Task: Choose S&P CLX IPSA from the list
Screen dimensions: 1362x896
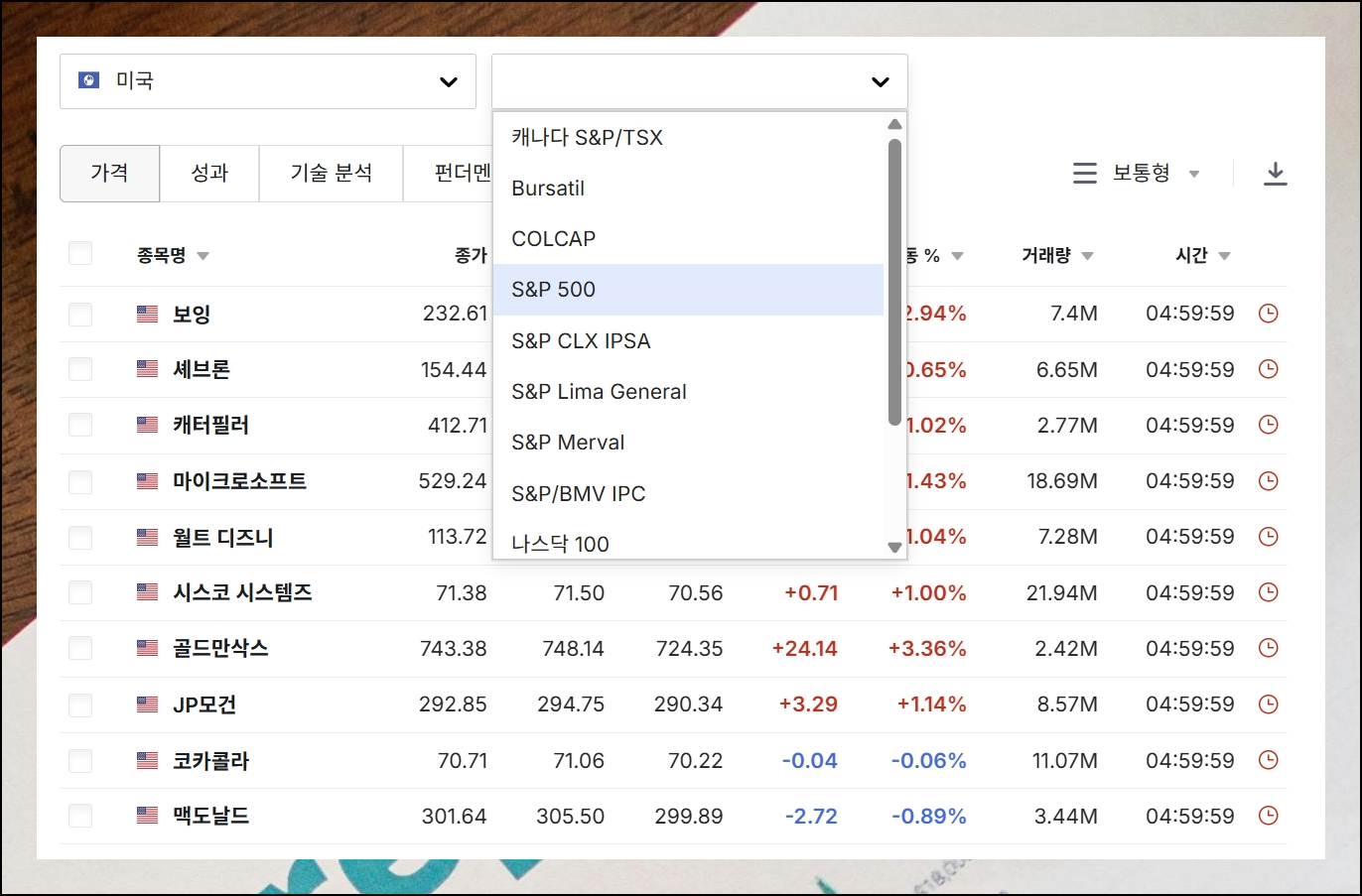Action: tap(688, 340)
